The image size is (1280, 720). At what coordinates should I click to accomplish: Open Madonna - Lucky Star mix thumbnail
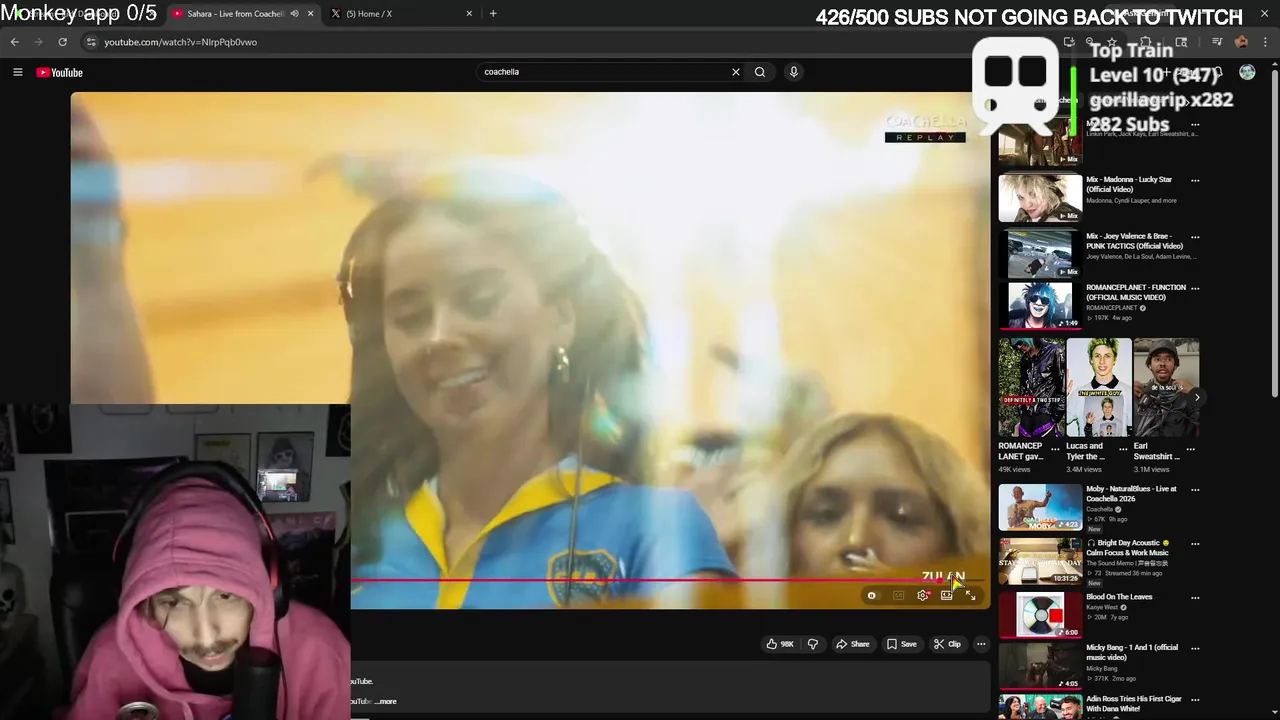[1040, 198]
